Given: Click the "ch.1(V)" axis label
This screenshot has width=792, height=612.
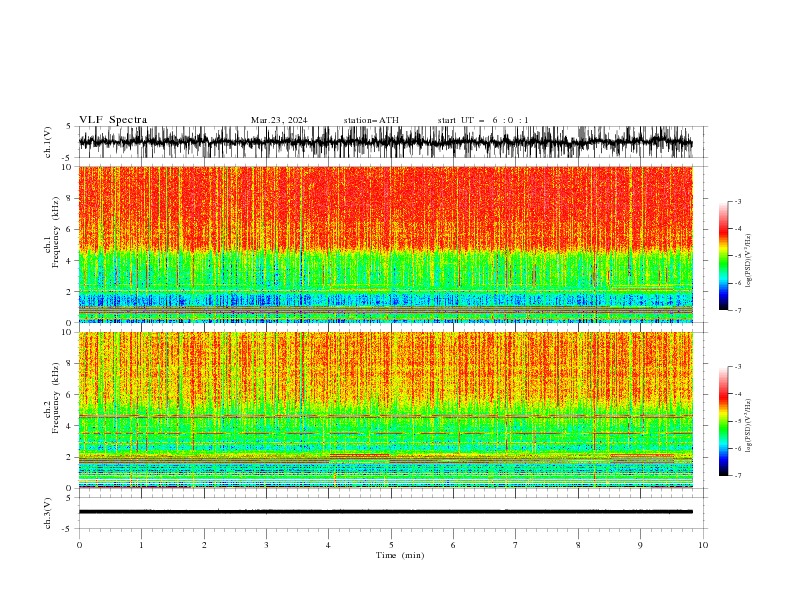Looking at the screenshot, I should (48, 142).
